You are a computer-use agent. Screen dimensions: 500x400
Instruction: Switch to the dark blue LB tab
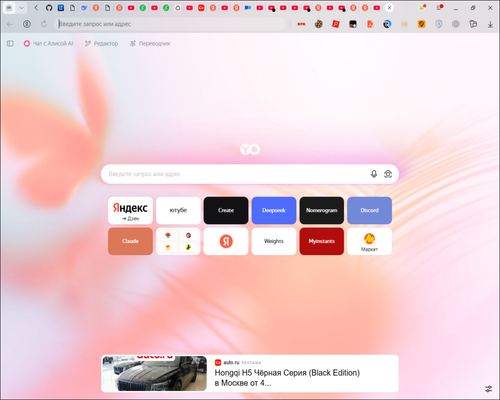pos(61,8)
